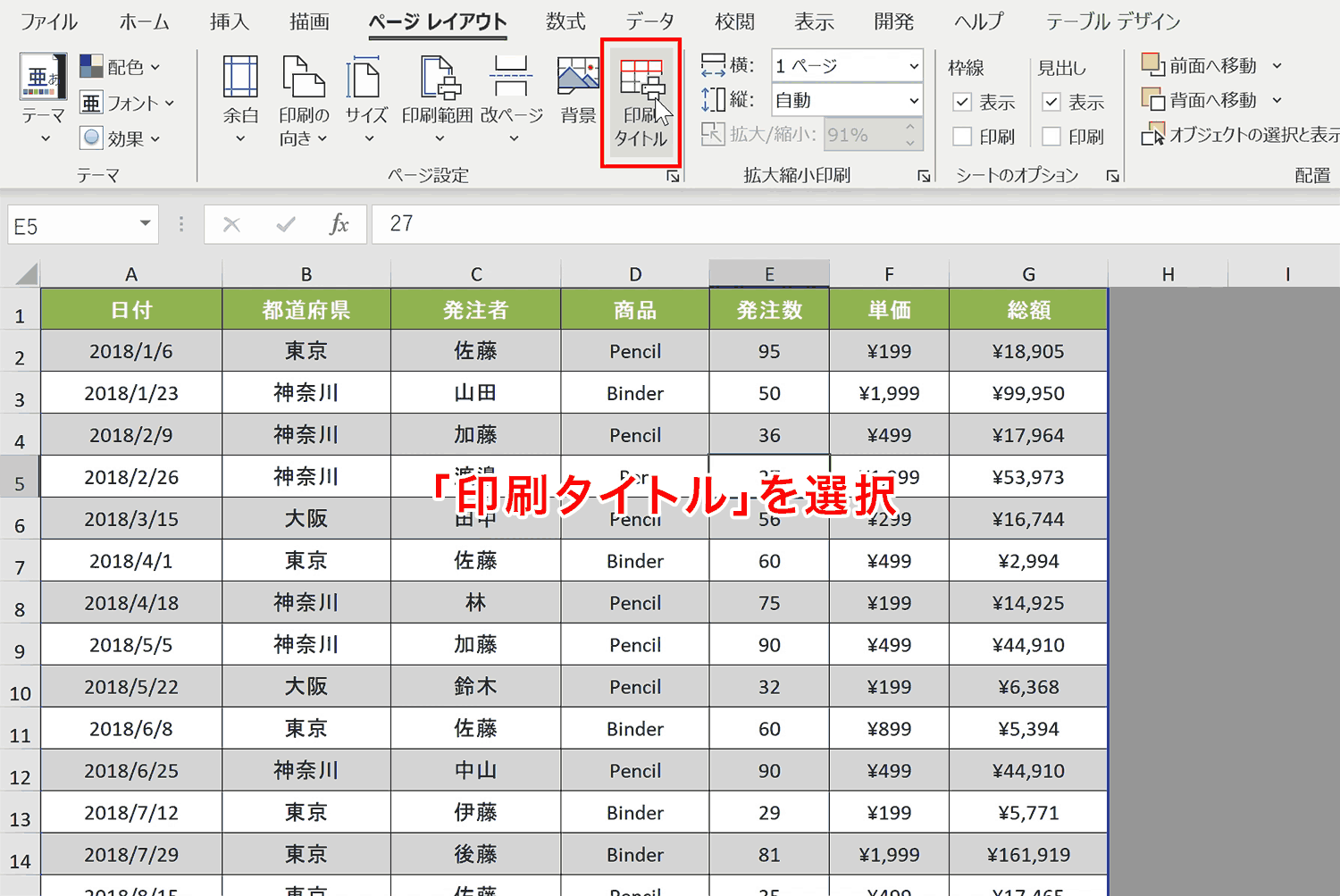1340x896 pixels.
Task: Switch to the 挿入 tab
Action: tap(230, 21)
